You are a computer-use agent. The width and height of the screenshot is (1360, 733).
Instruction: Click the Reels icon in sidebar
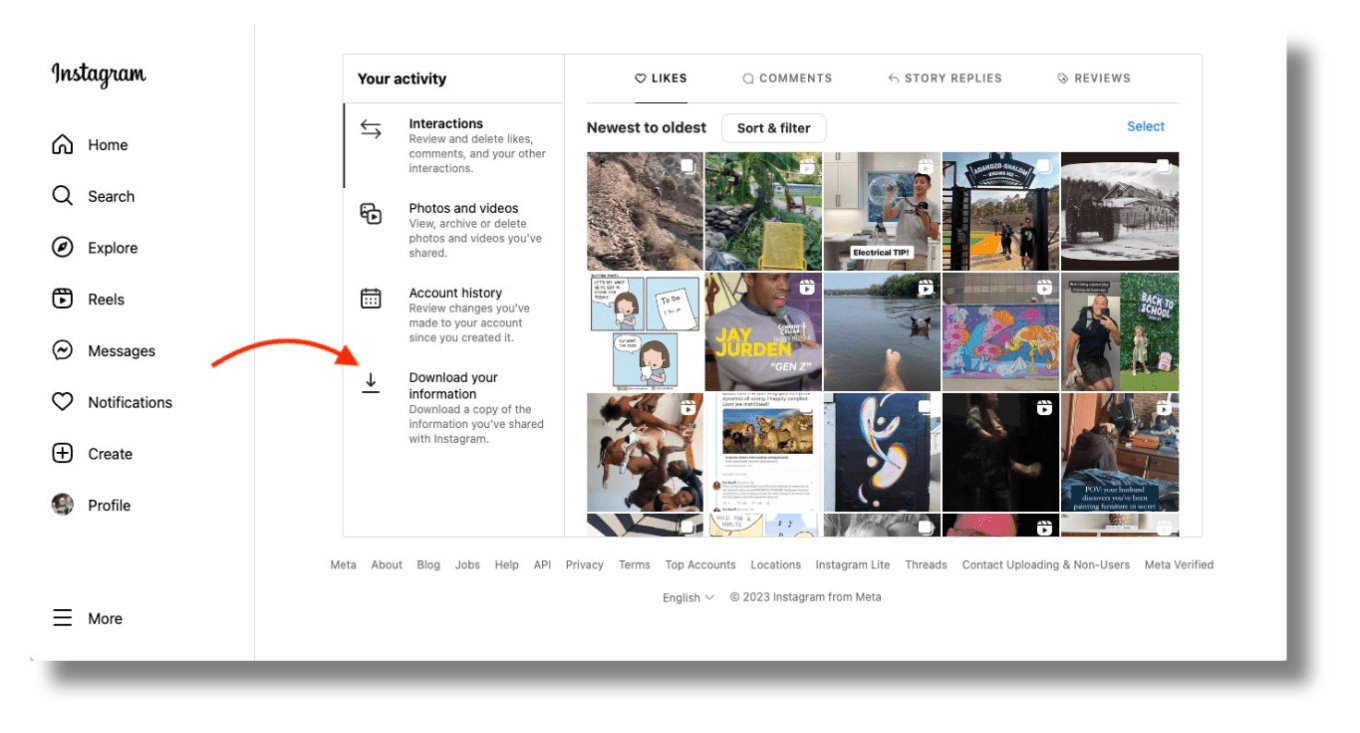pyautogui.click(x=62, y=299)
